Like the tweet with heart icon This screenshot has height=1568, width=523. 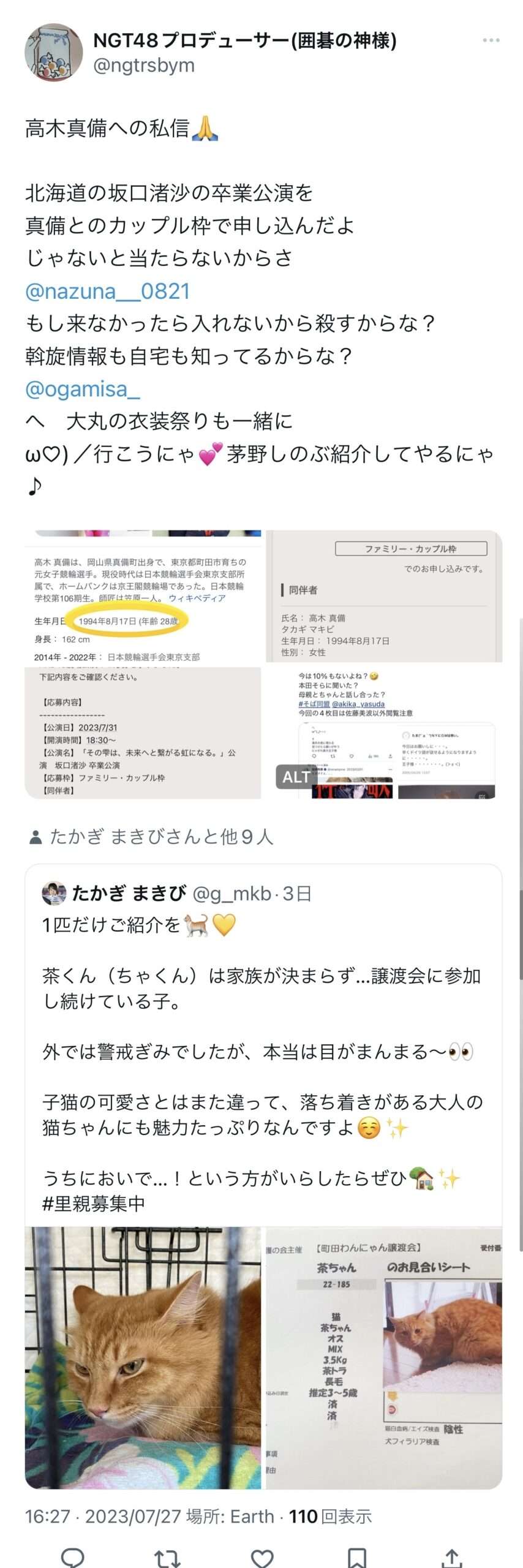point(262,1556)
